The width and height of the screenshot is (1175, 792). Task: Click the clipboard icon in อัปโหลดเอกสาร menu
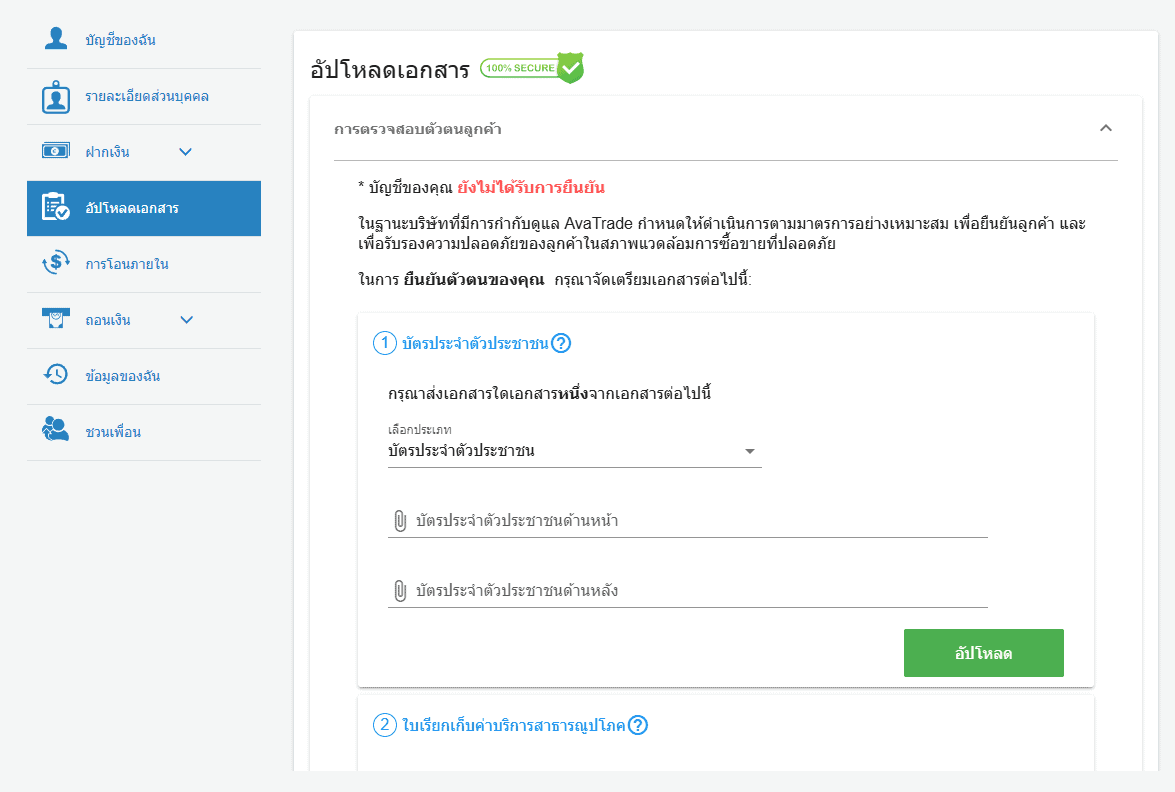point(56,207)
